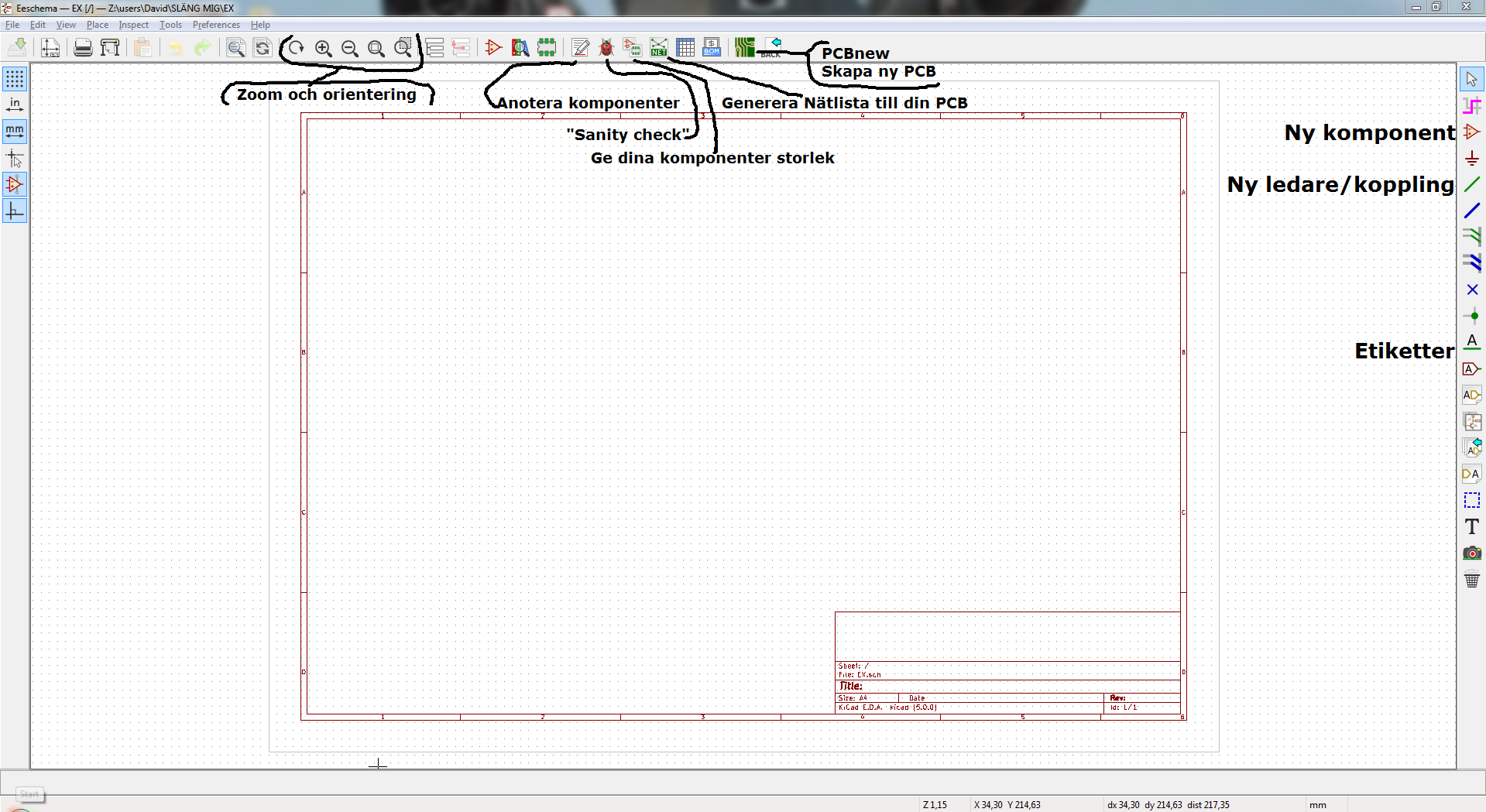Toggle grid visibility in left toolbar
The width and height of the screenshot is (1486, 812).
pos(15,79)
